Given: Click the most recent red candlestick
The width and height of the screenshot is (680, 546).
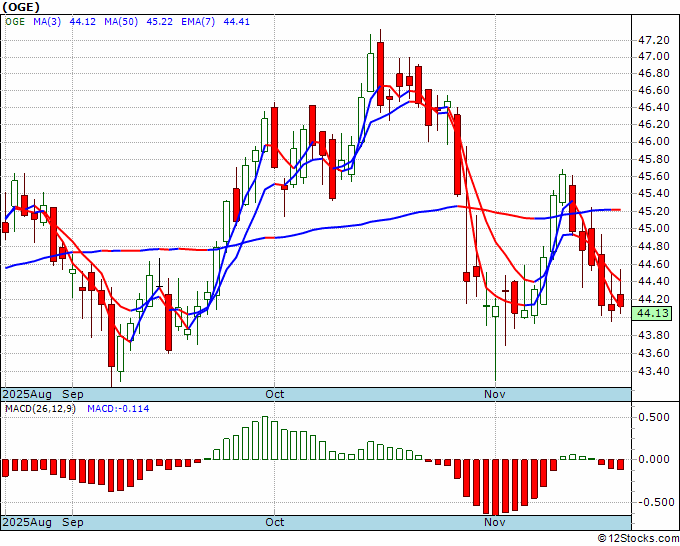Looking at the screenshot, I should 621,300.
